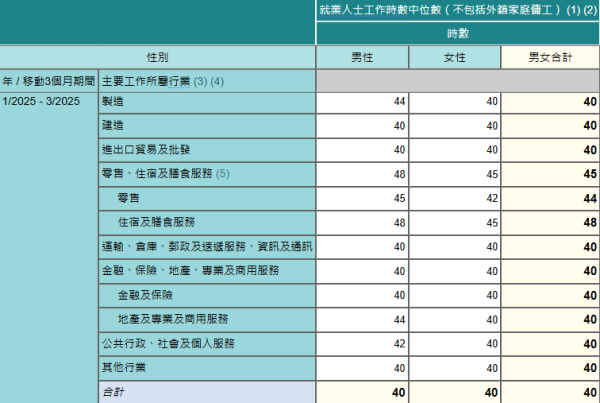600x403 pixels.
Task: Select the 地產及專業及商用服務 sub-row label
Action: [207, 320]
